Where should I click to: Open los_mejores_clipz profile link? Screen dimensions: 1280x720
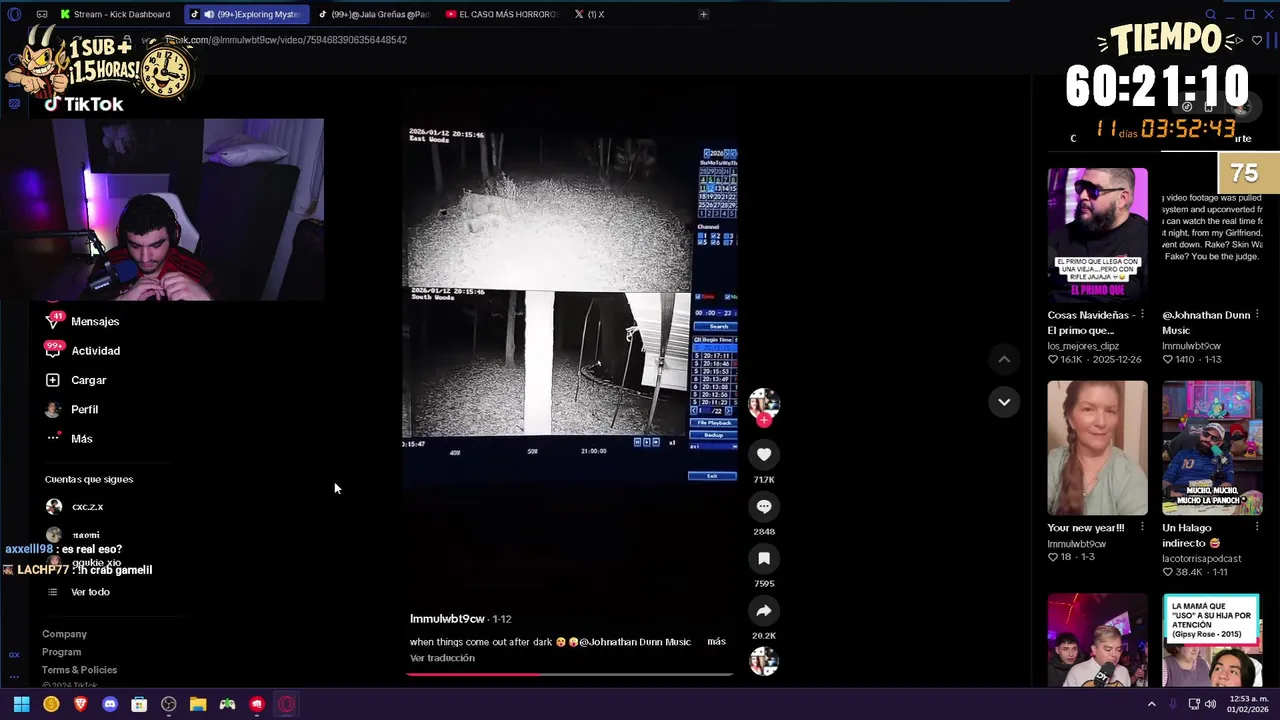tap(1083, 346)
